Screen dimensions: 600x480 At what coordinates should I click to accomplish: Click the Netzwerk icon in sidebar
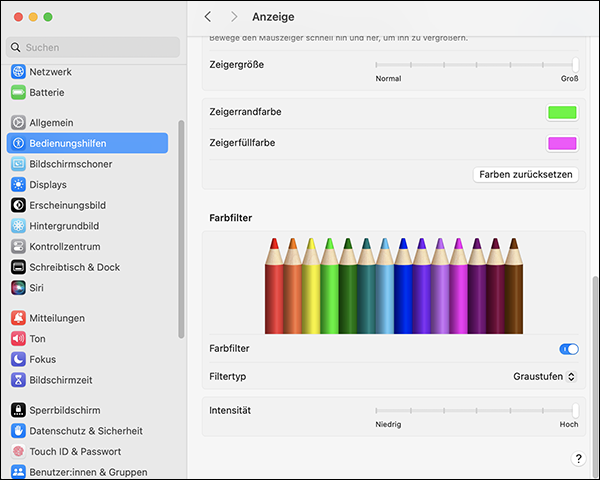click(x=18, y=72)
